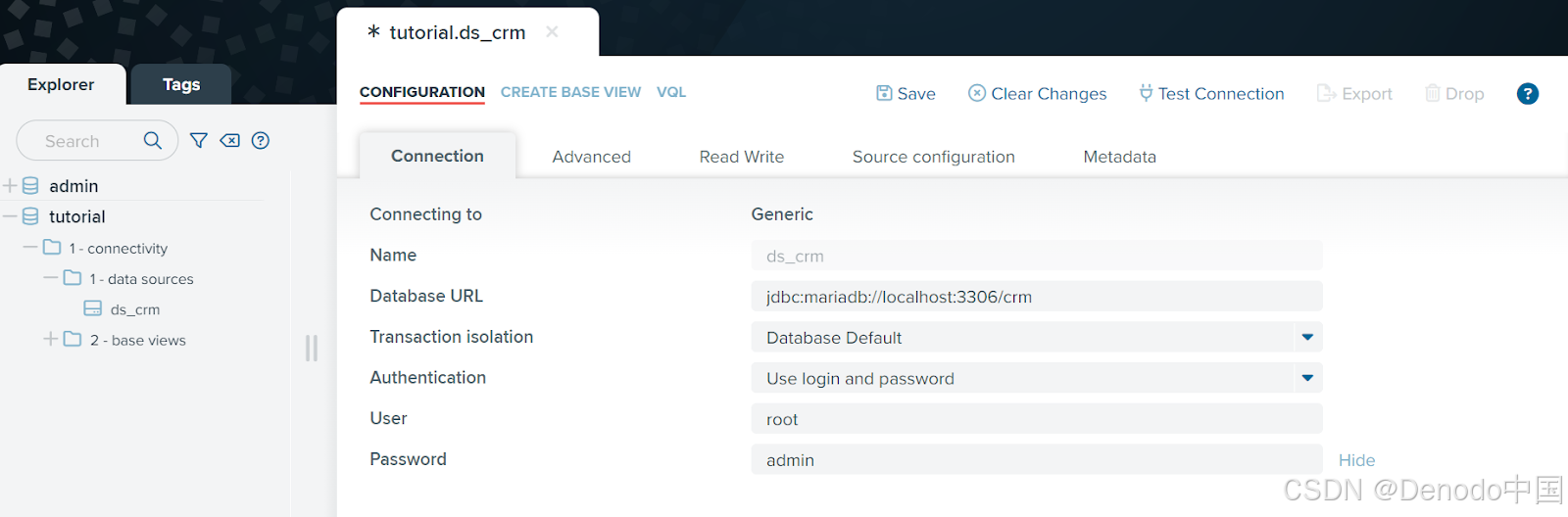Click the Export button

[1354, 94]
